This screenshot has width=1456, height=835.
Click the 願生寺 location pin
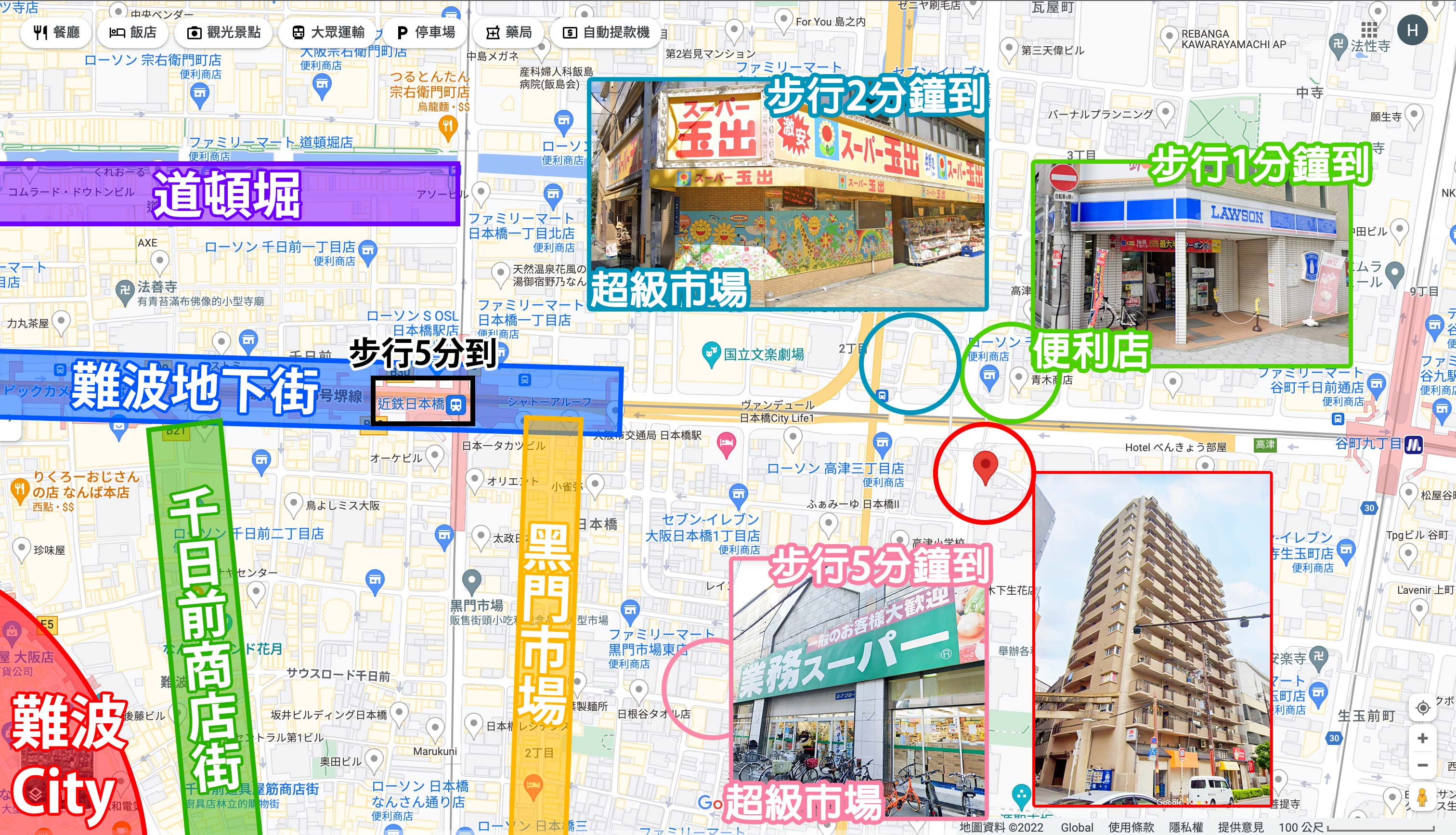(1414, 117)
